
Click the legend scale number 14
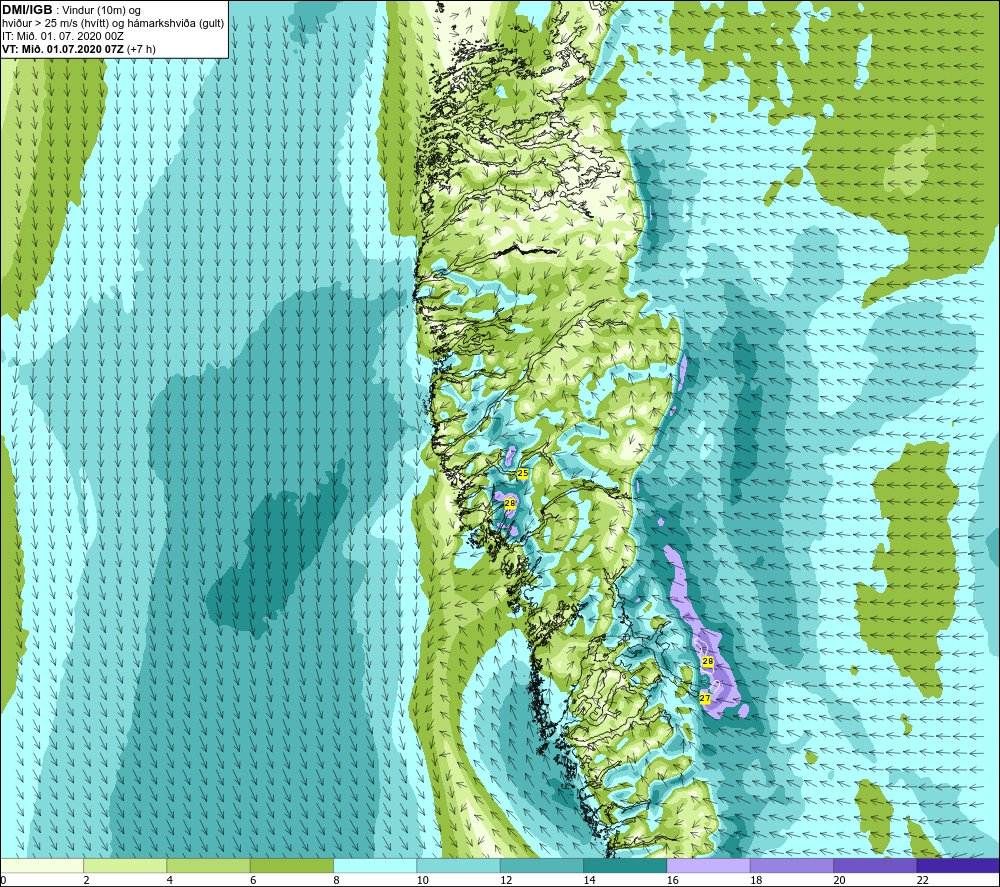[589, 880]
